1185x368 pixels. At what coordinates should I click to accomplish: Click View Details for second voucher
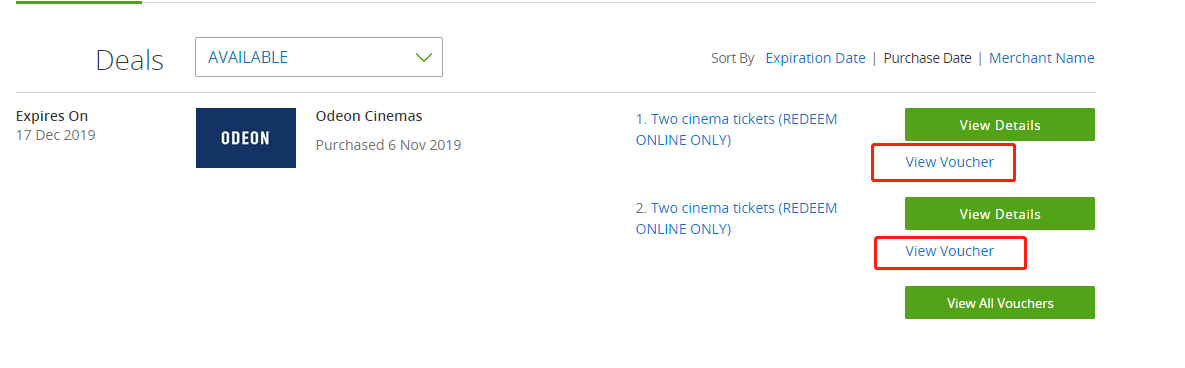coord(1000,214)
